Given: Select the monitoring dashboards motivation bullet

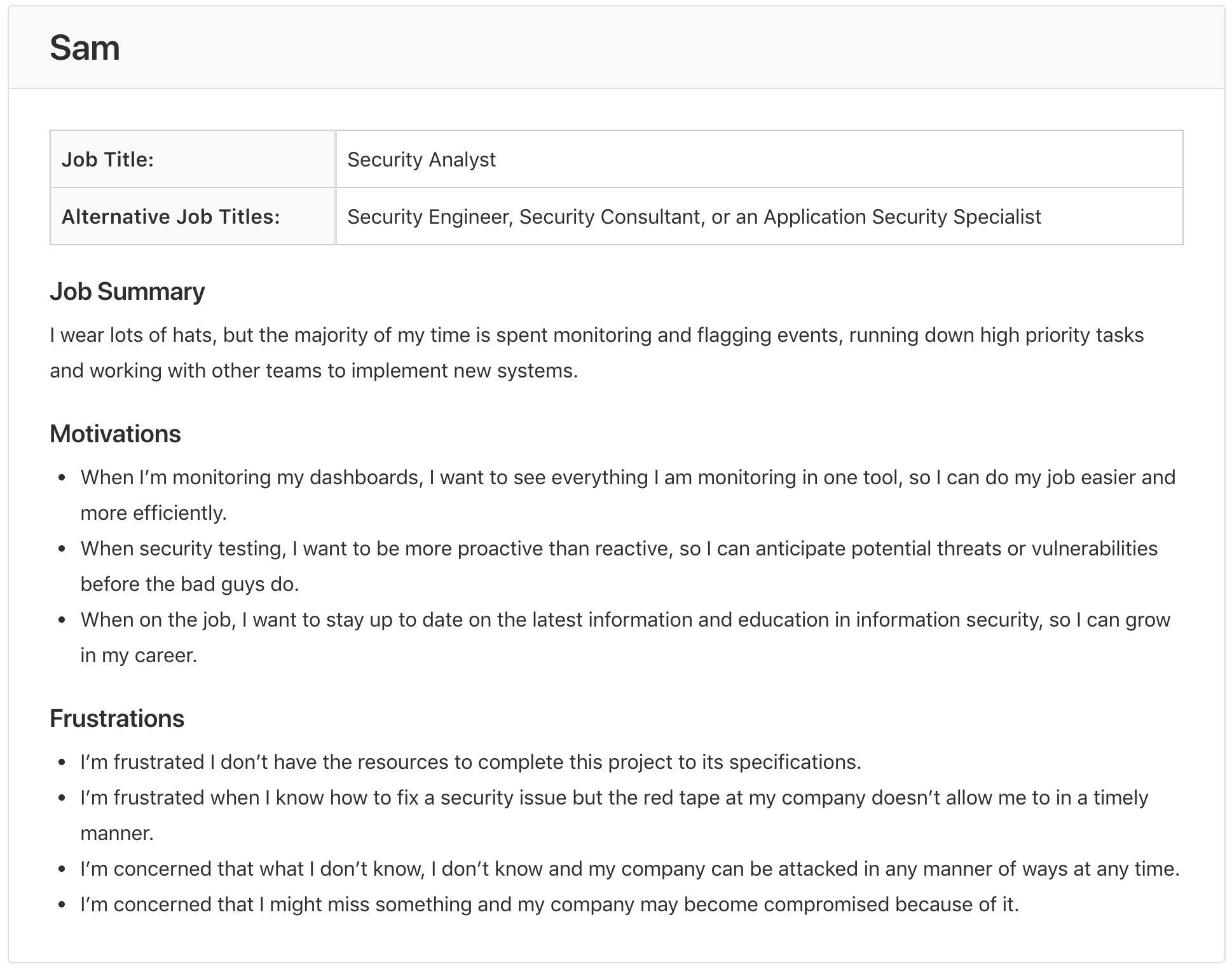Looking at the screenshot, I should [627, 494].
